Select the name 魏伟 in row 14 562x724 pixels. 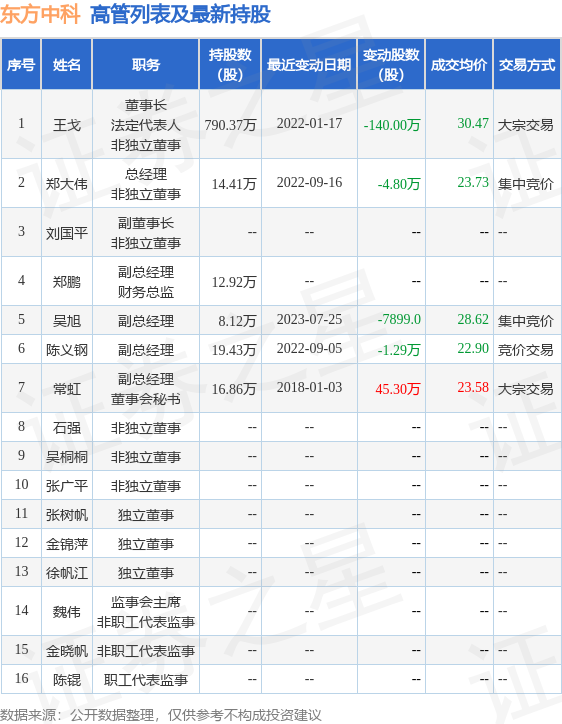pos(66,612)
